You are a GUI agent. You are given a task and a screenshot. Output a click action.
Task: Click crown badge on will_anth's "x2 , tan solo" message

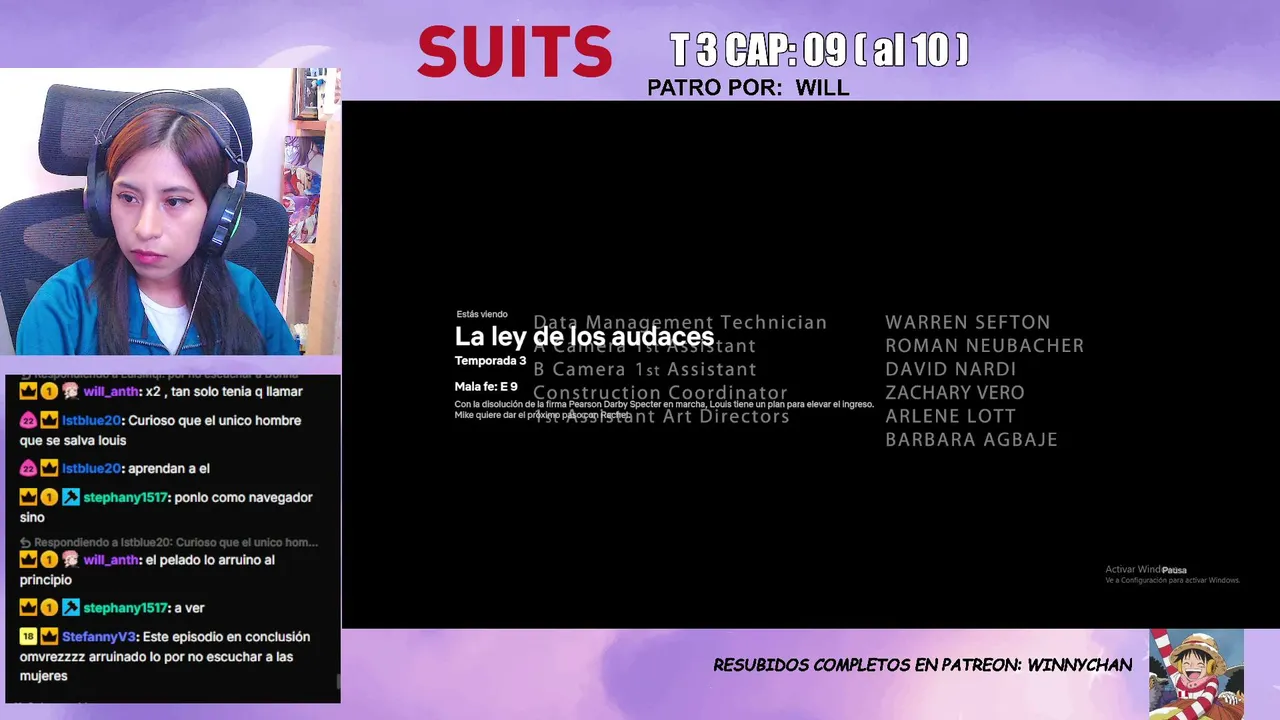pos(28,391)
